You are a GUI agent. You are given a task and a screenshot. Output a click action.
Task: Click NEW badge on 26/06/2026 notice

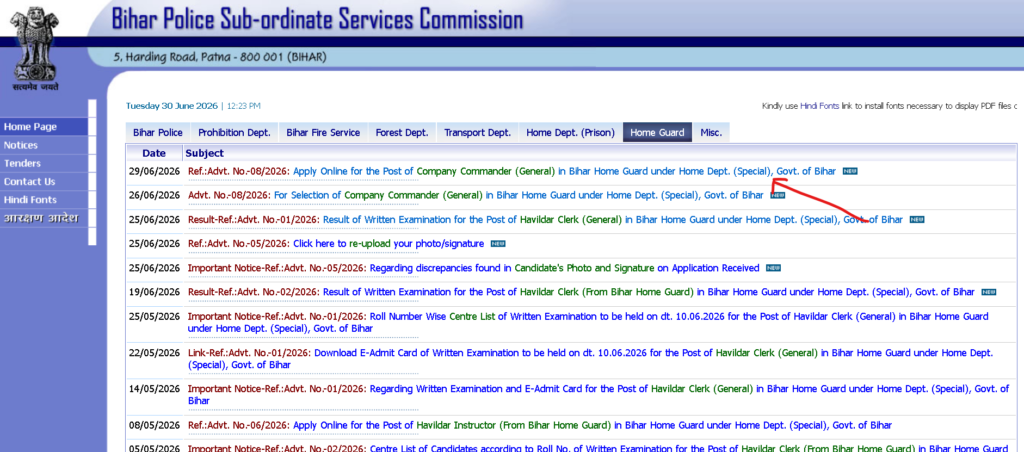coord(777,195)
